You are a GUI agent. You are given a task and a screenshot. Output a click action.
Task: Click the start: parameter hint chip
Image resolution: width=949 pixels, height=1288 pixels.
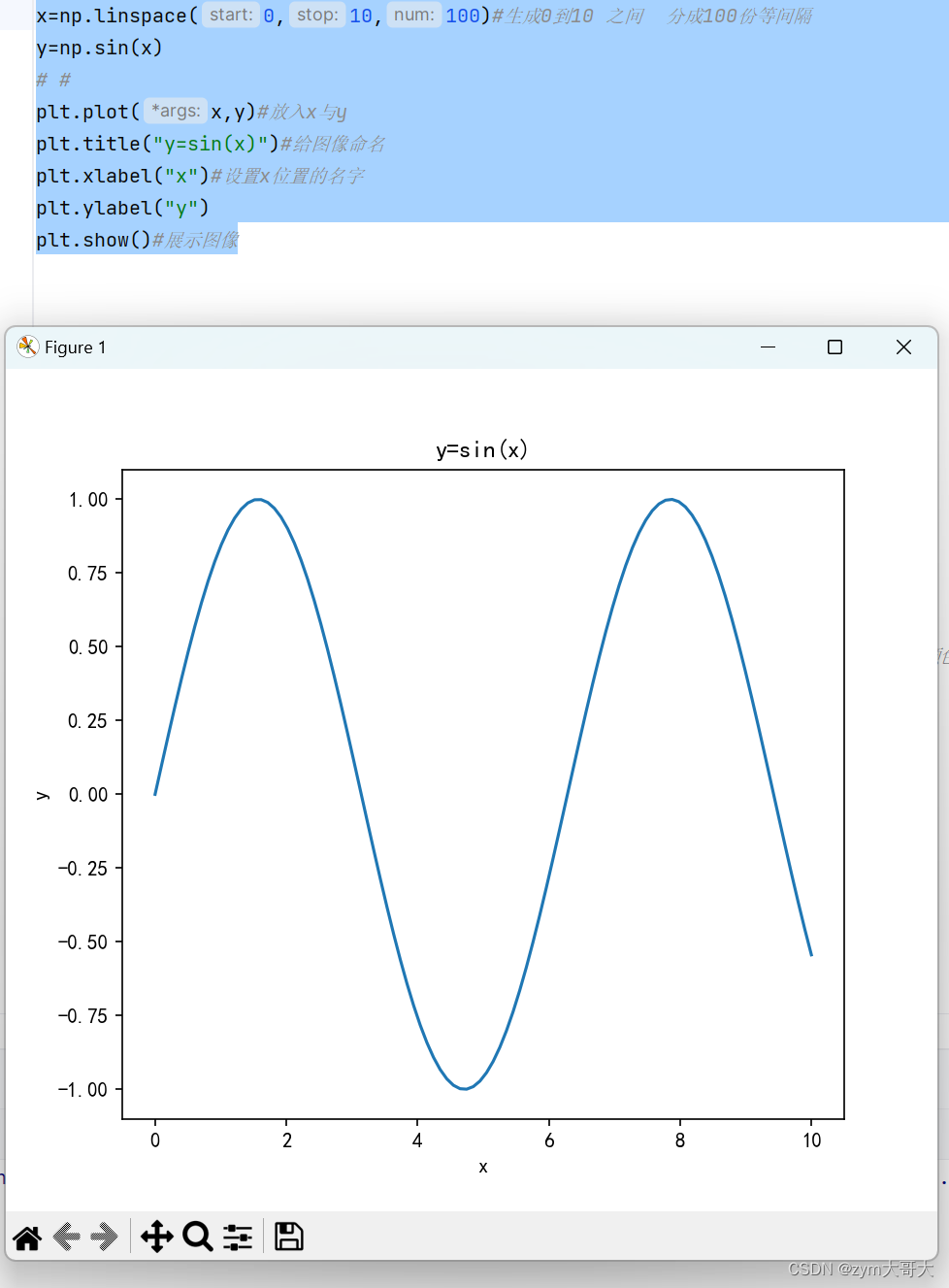(x=230, y=15)
